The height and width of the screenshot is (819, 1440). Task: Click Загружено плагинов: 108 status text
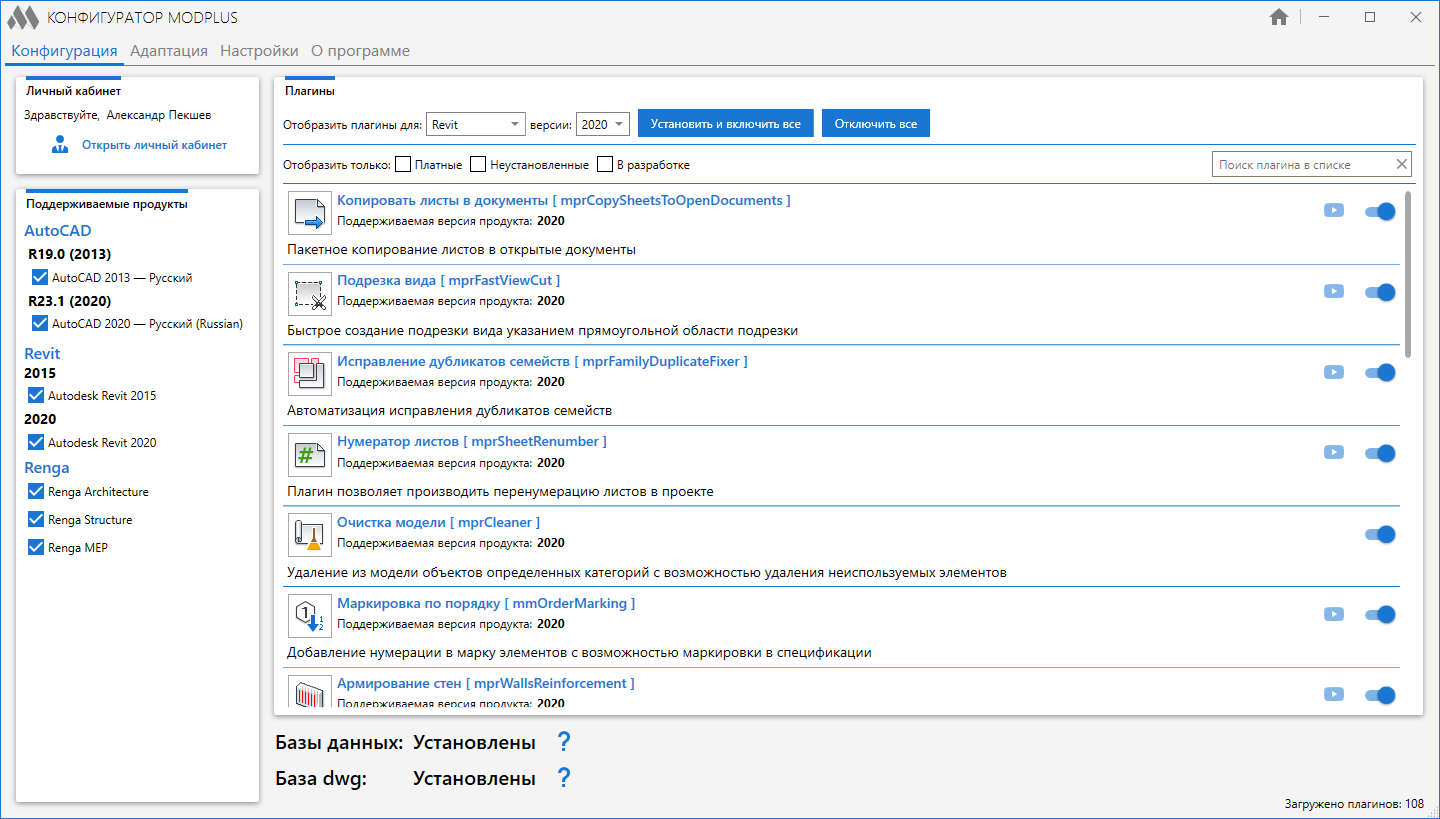1354,804
